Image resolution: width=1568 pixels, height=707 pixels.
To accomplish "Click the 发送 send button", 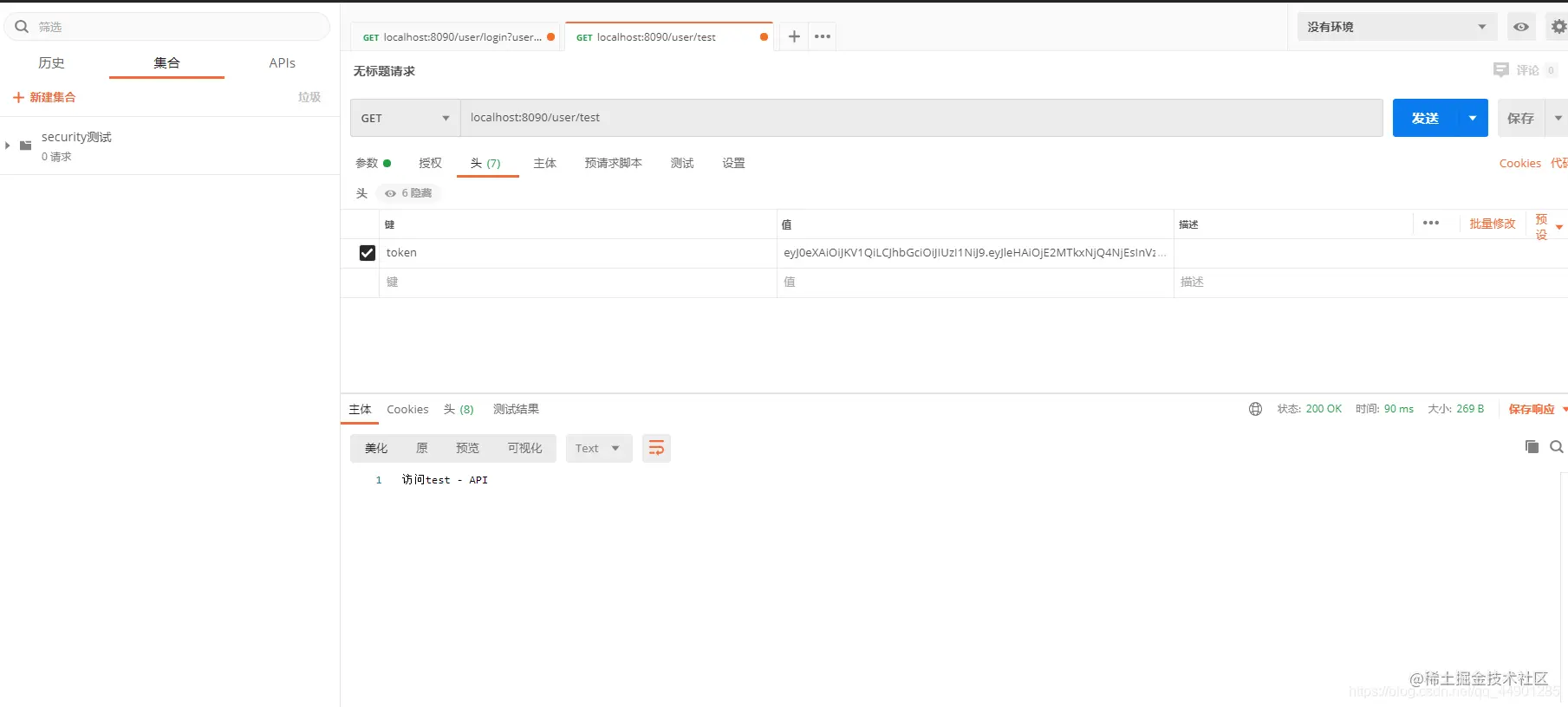I will click(x=1425, y=118).
